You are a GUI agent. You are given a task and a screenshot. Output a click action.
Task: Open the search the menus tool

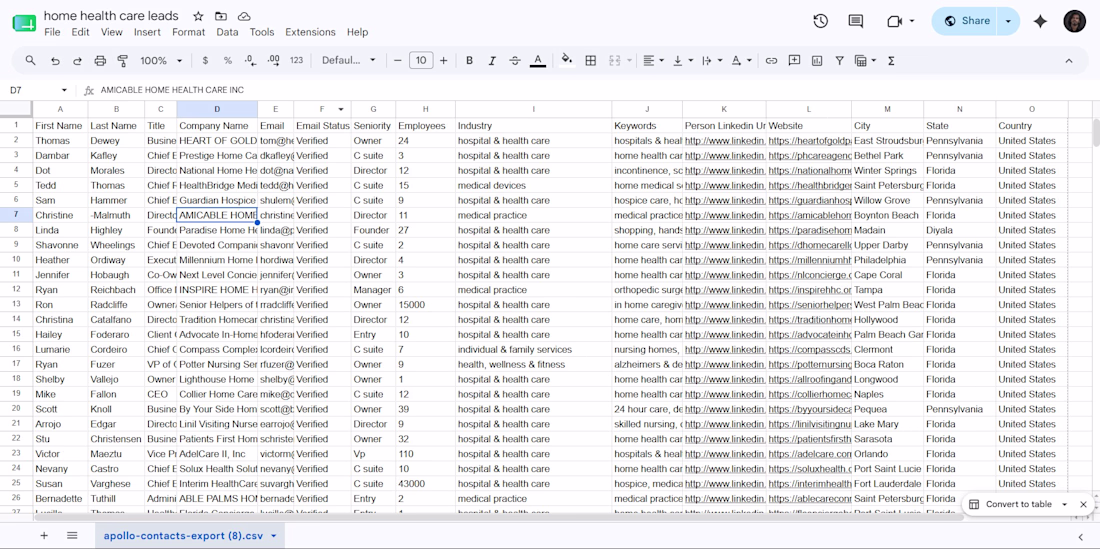click(30, 61)
